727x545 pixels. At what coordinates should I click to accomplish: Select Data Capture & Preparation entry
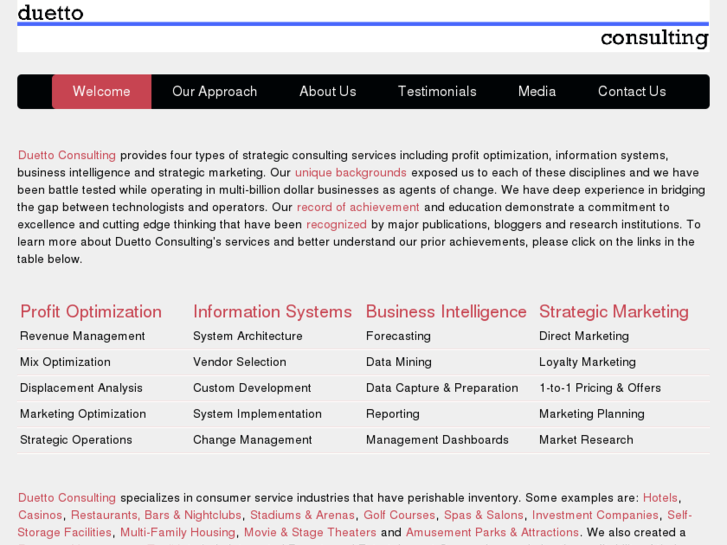pyautogui.click(x=442, y=388)
